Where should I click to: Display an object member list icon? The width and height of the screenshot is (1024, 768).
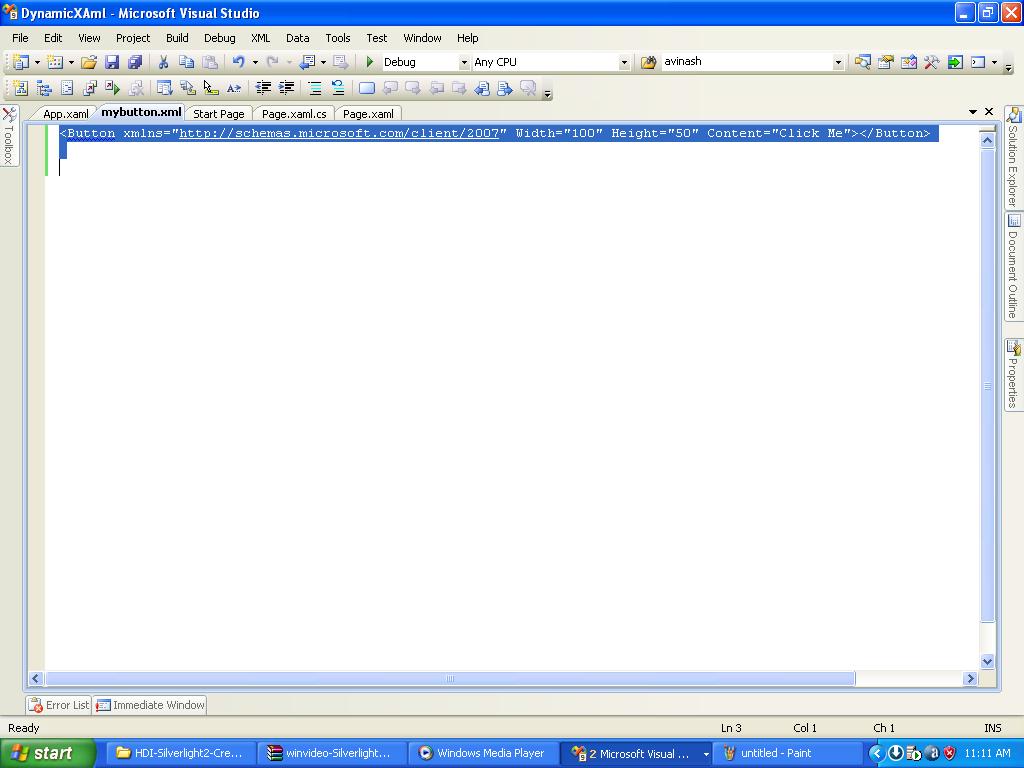(165, 88)
